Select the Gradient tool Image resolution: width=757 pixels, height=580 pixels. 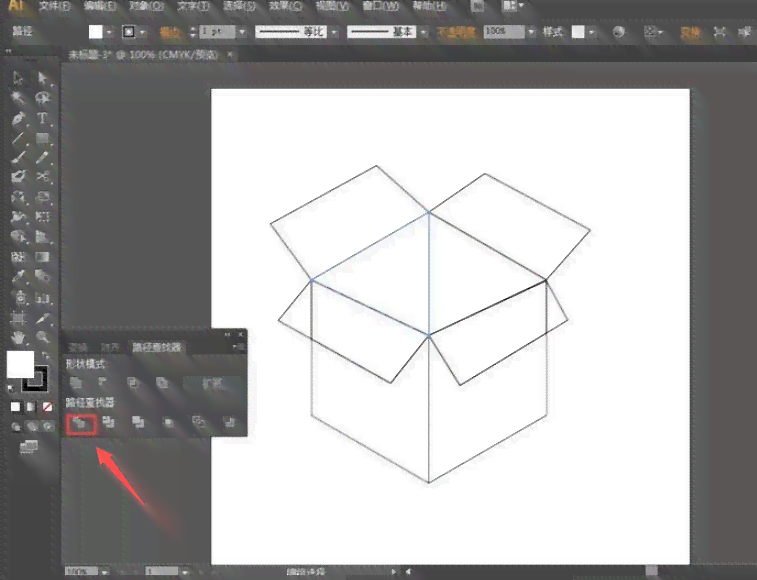[42, 257]
